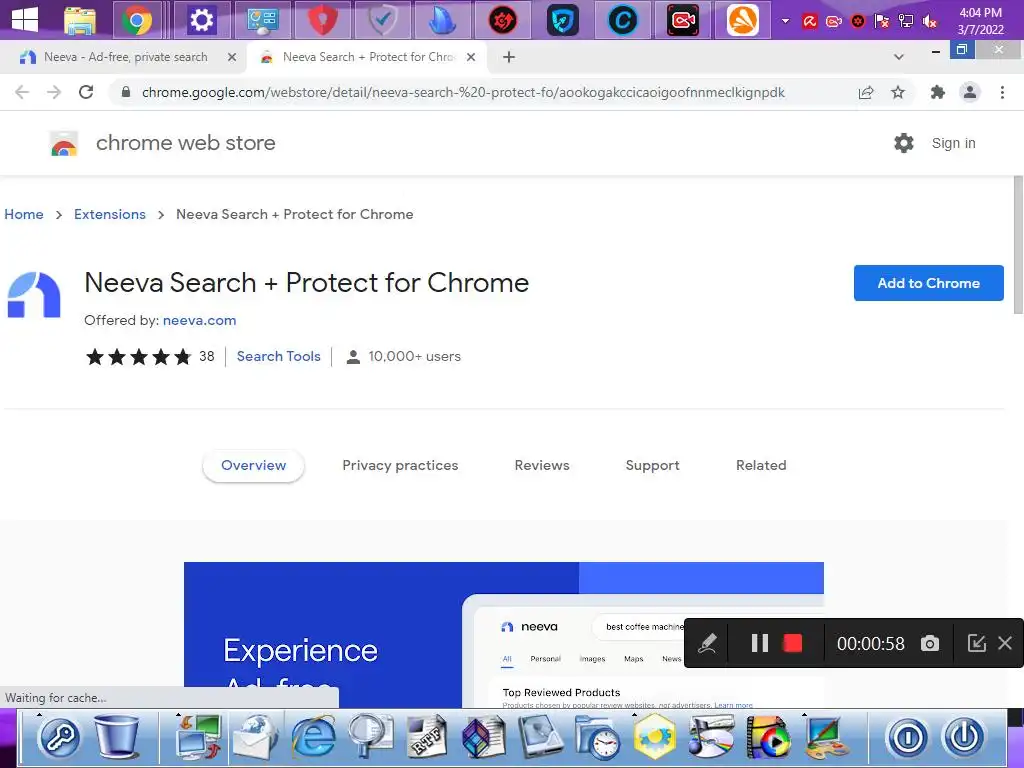
Task: Click the muted volume tray icon
Action: pyautogui.click(x=929, y=22)
